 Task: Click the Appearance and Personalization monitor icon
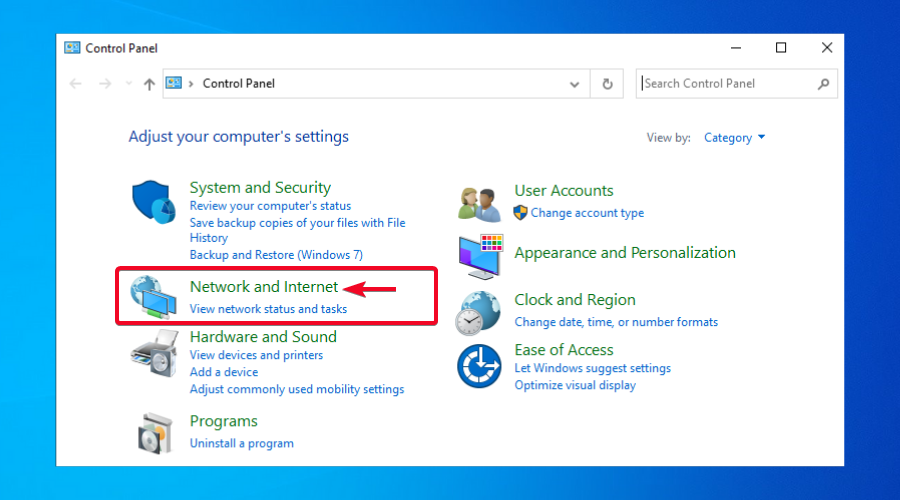481,257
